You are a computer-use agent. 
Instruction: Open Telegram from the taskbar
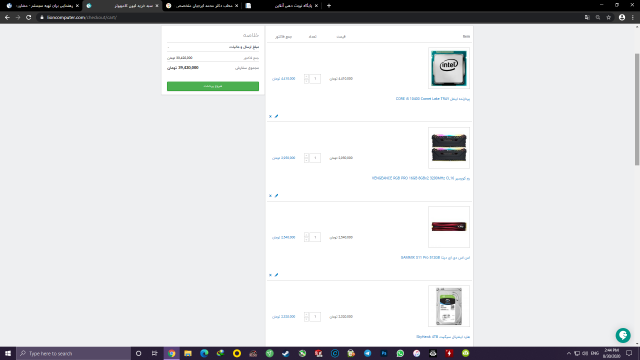point(367,353)
